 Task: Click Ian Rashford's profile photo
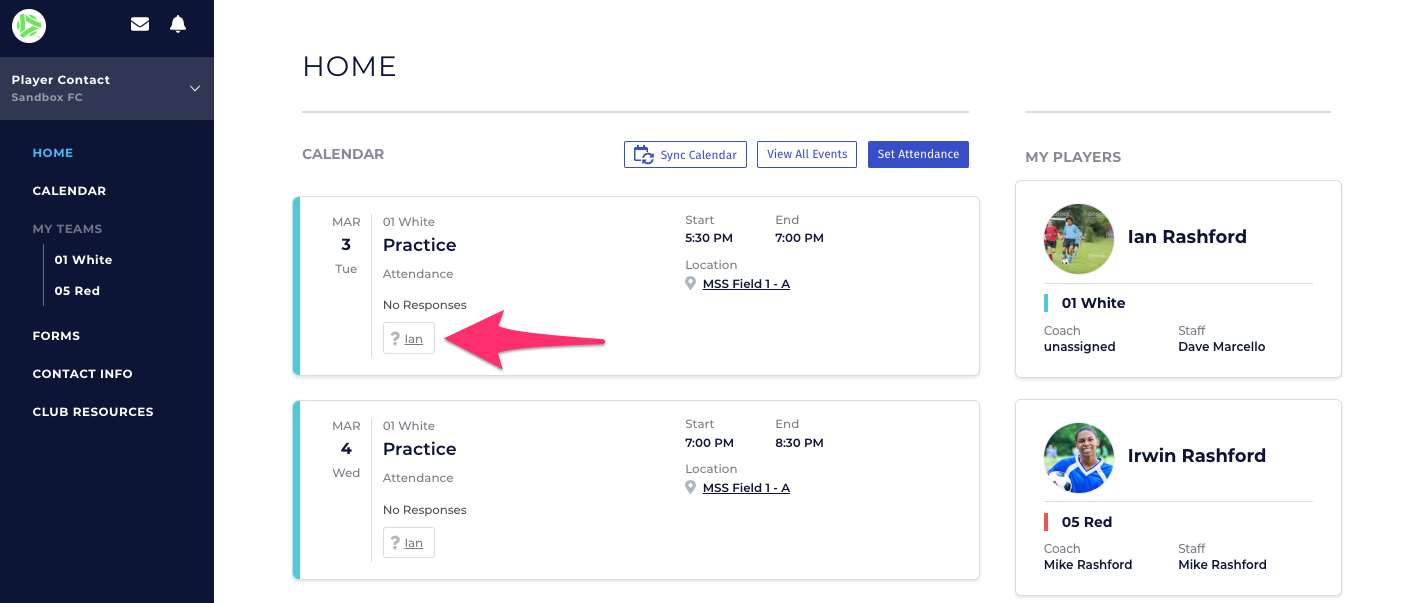pyautogui.click(x=1079, y=240)
